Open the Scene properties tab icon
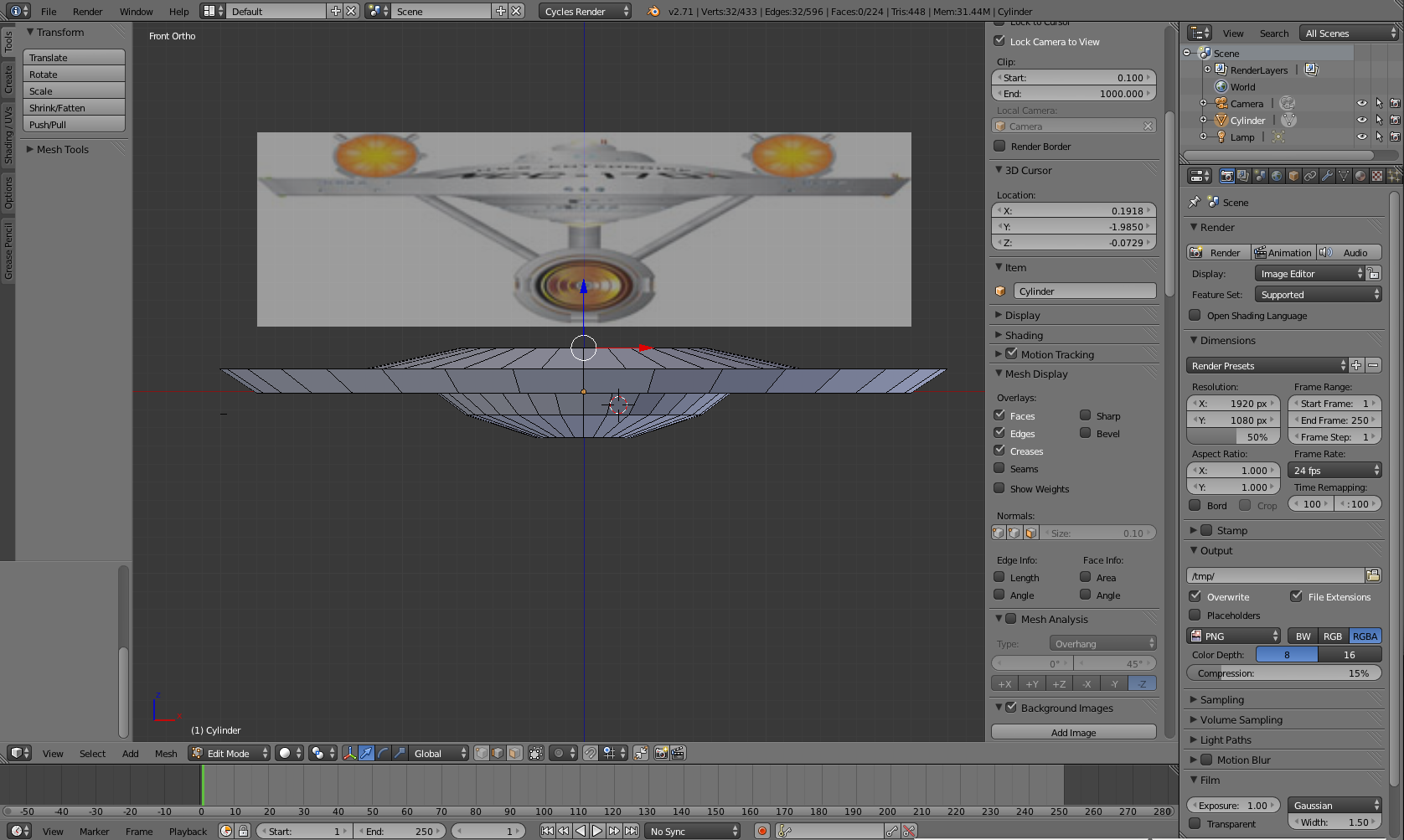The height and width of the screenshot is (840, 1404). (x=1260, y=176)
